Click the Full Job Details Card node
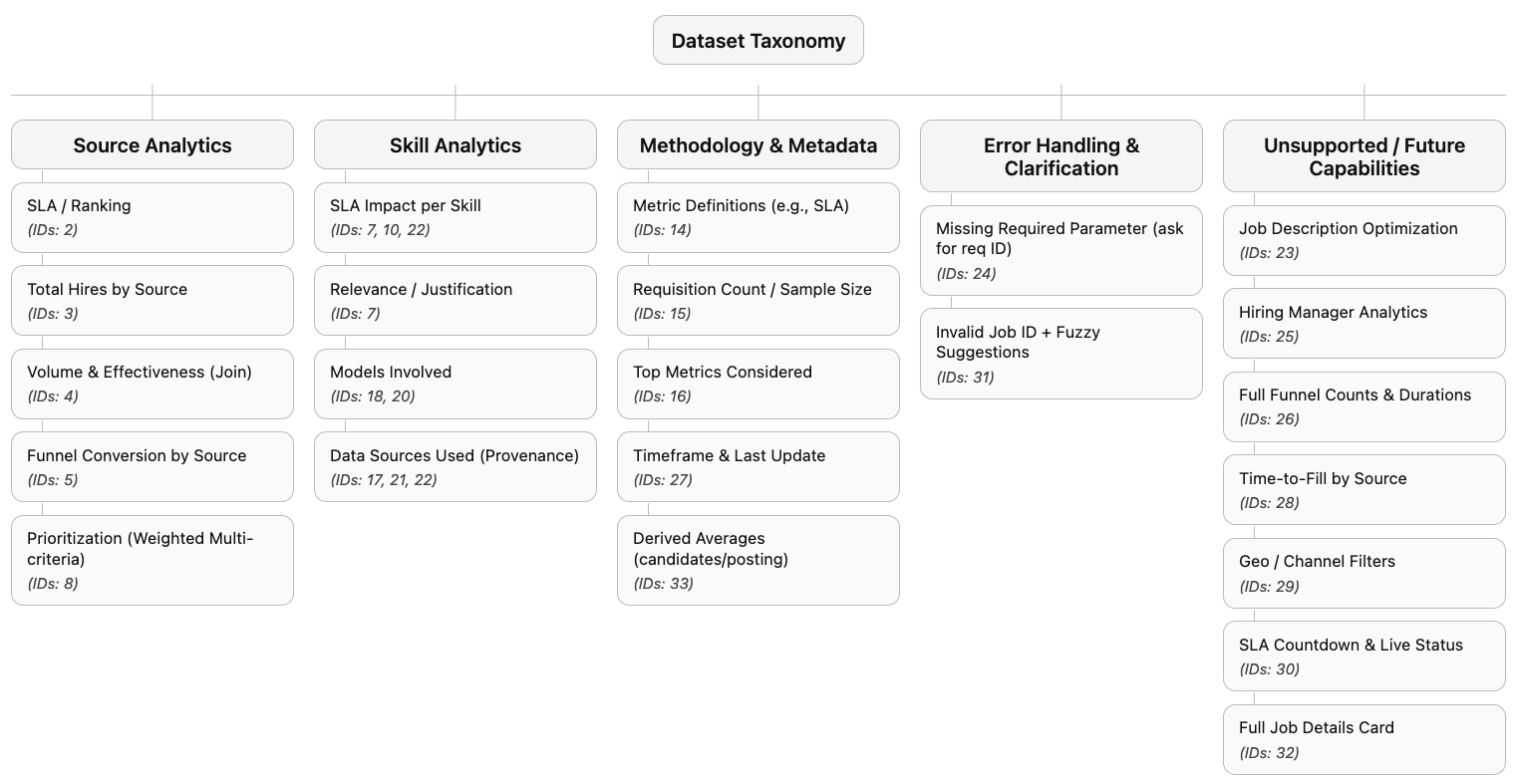 [x=1365, y=739]
